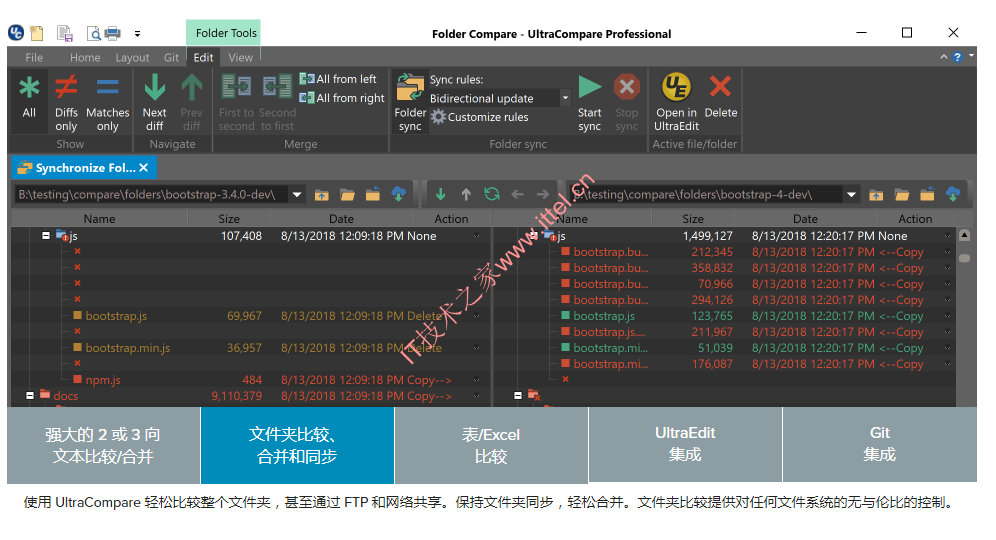Merge Second to first
The height and width of the screenshot is (540, 996).
click(277, 102)
